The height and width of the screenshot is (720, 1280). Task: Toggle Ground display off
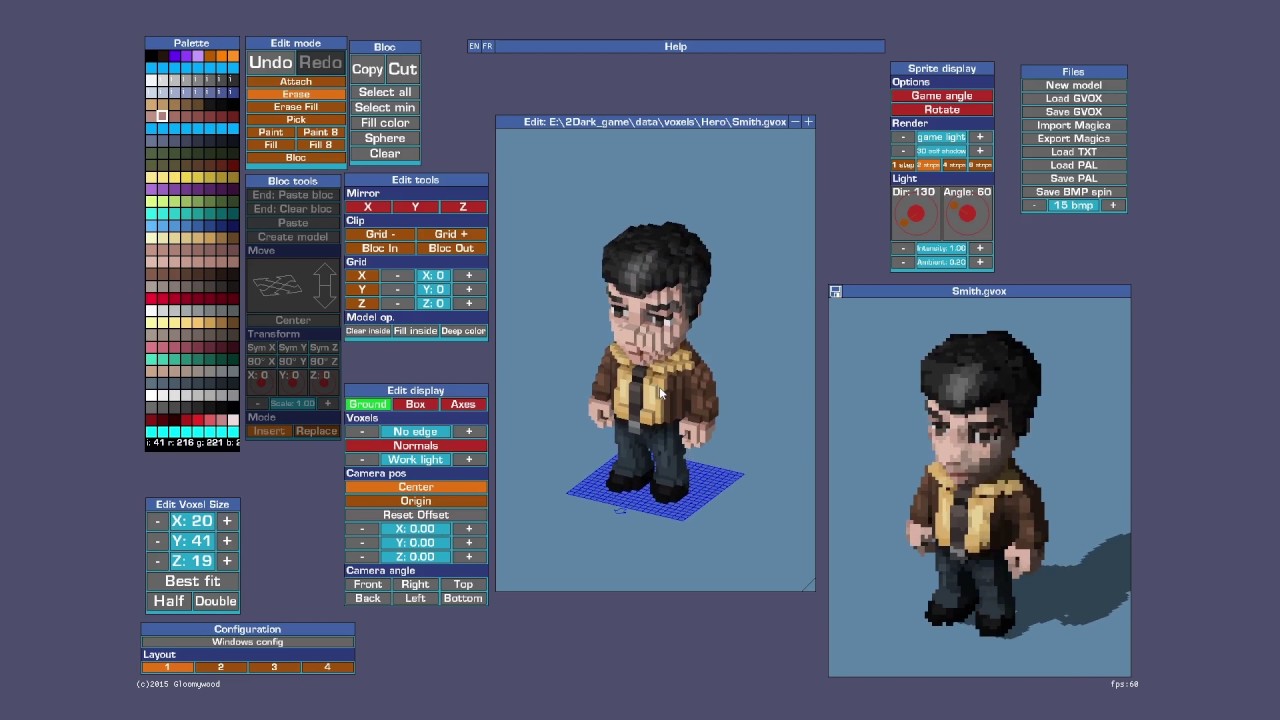pyautogui.click(x=367, y=404)
